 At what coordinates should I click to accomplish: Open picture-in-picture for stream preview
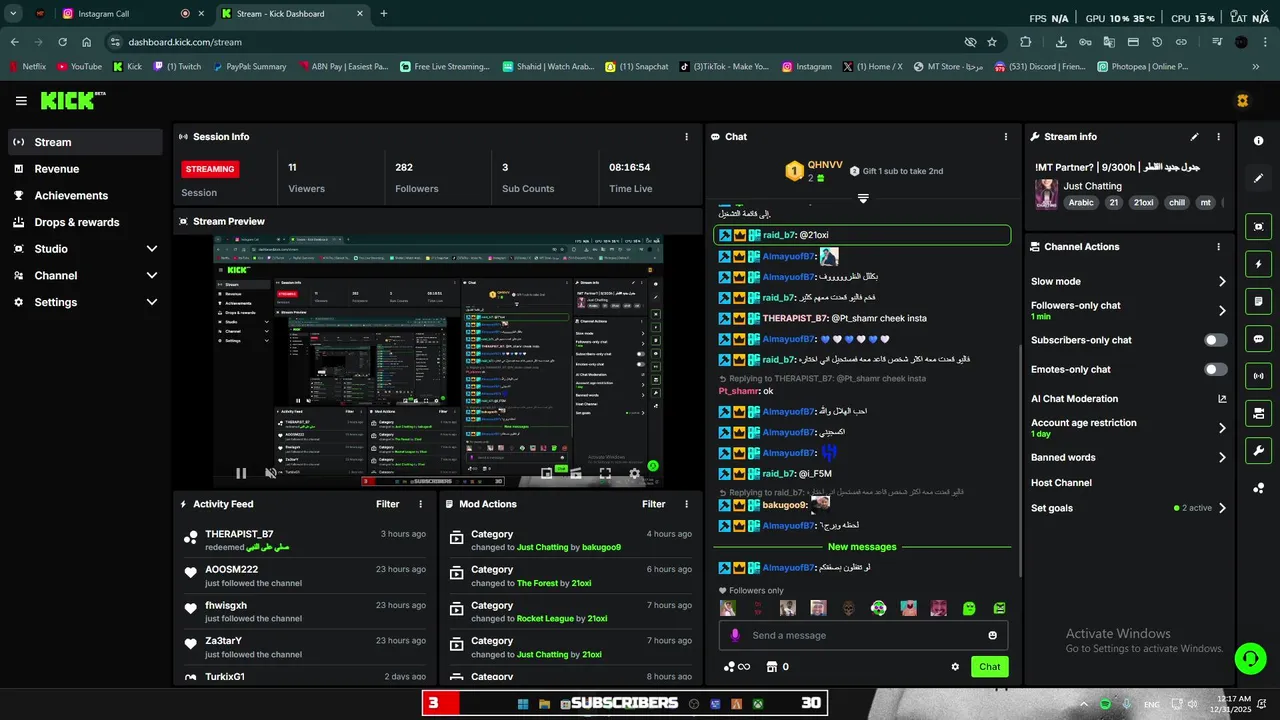(x=546, y=474)
